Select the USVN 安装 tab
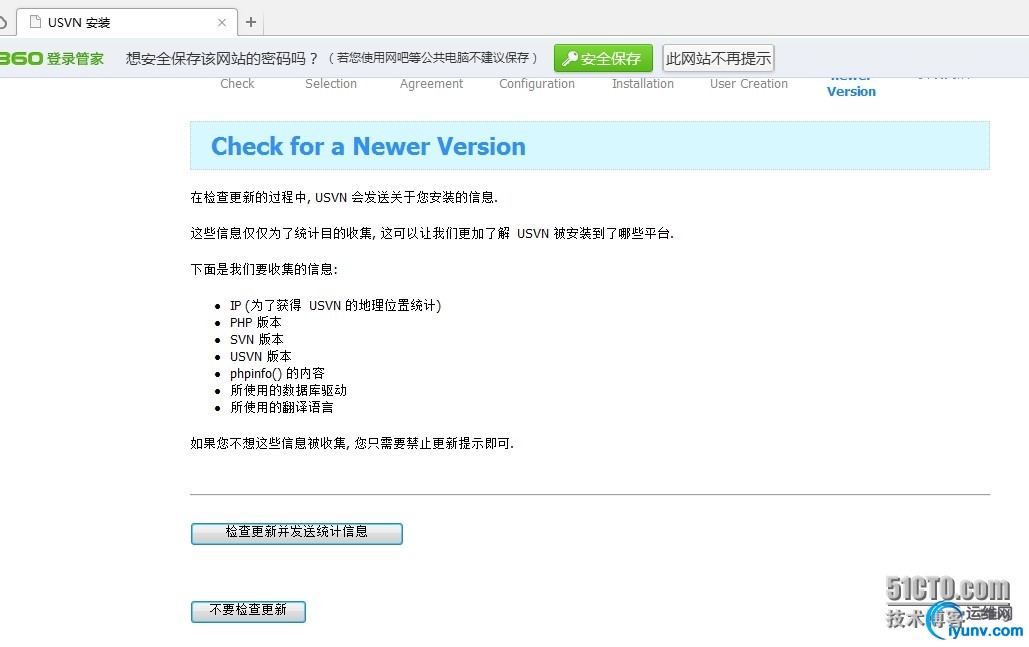Image resolution: width=1029 pixels, height=647 pixels. click(126, 22)
